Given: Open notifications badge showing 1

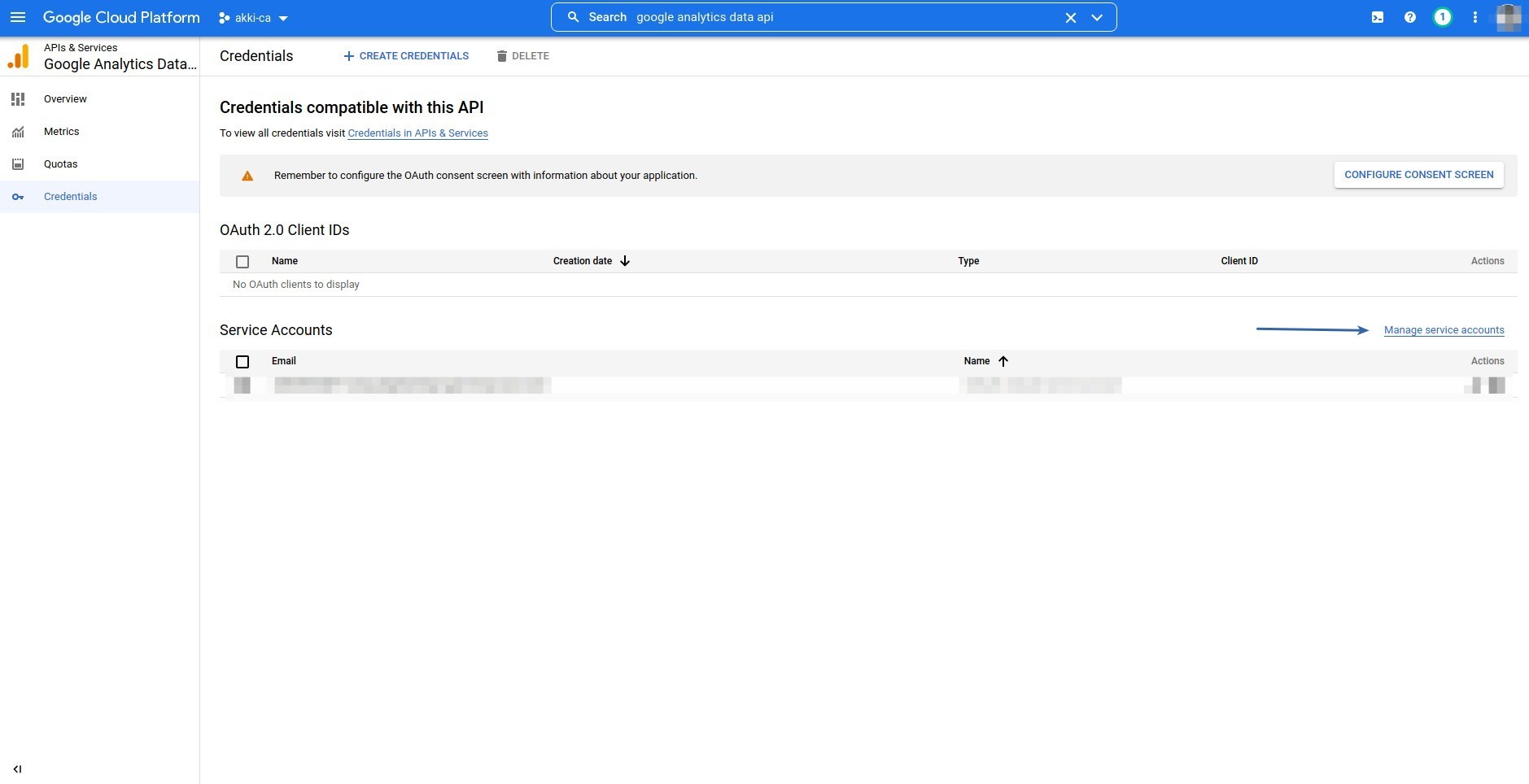Looking at the screenshot, I should tap(1442, 17).
